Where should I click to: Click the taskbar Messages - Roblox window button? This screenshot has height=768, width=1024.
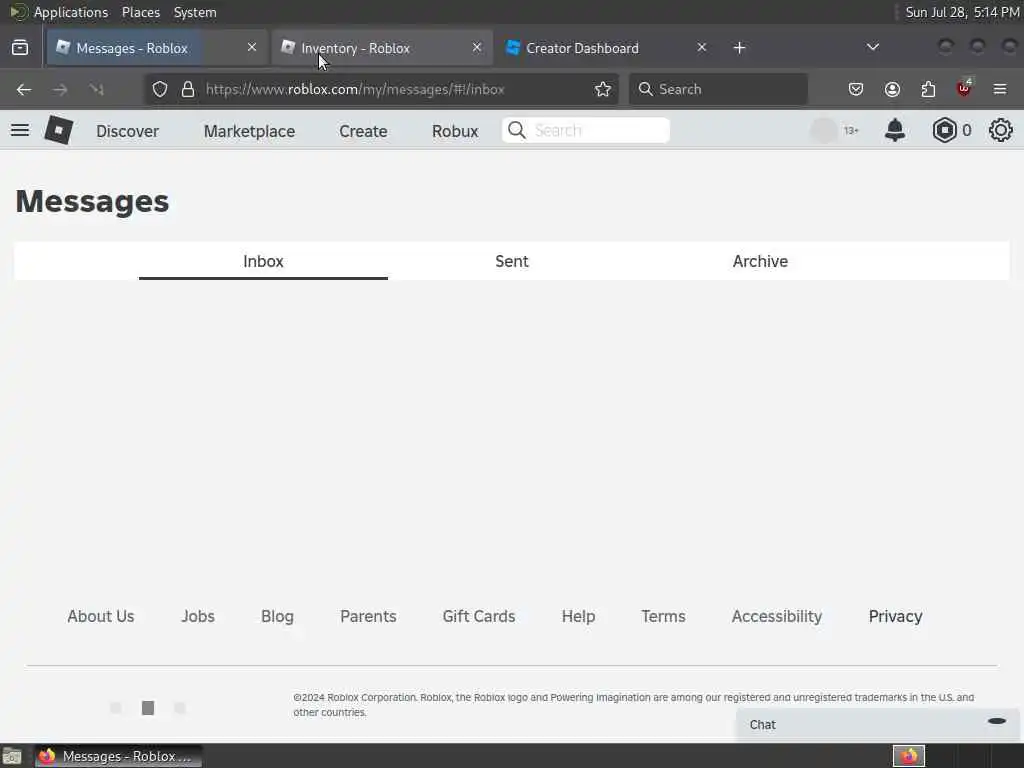point(119,756)
